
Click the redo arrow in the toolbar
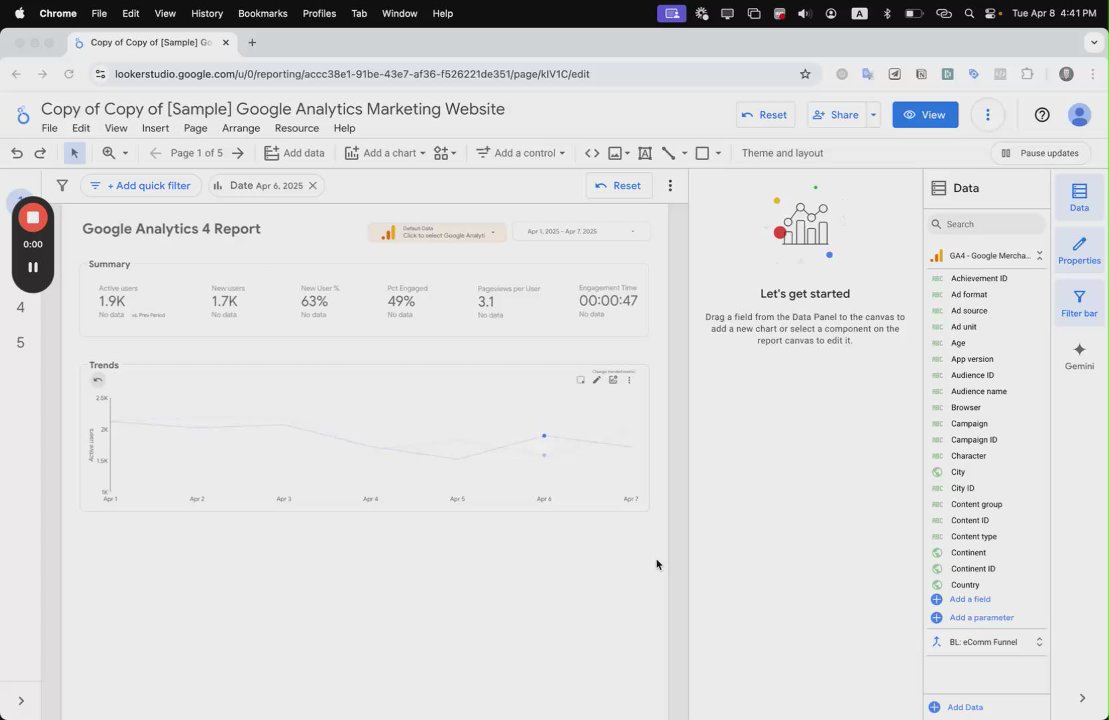pyautogui.click(x=40, y=153)
